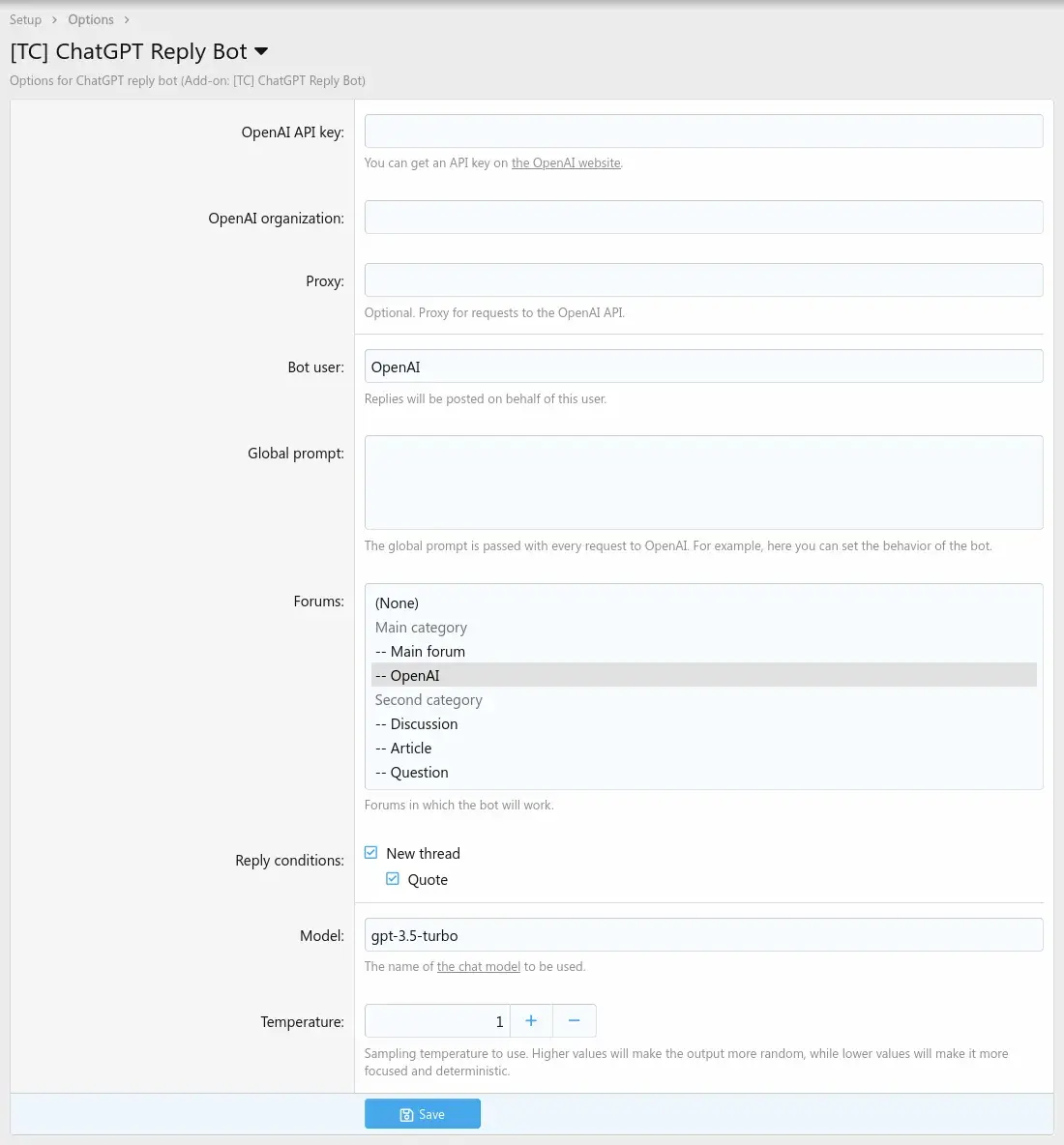This screenshot has width=1064, height=1145.
Task: Click the plus icon to increase Temperature
Action: [x=531, y=1021]
